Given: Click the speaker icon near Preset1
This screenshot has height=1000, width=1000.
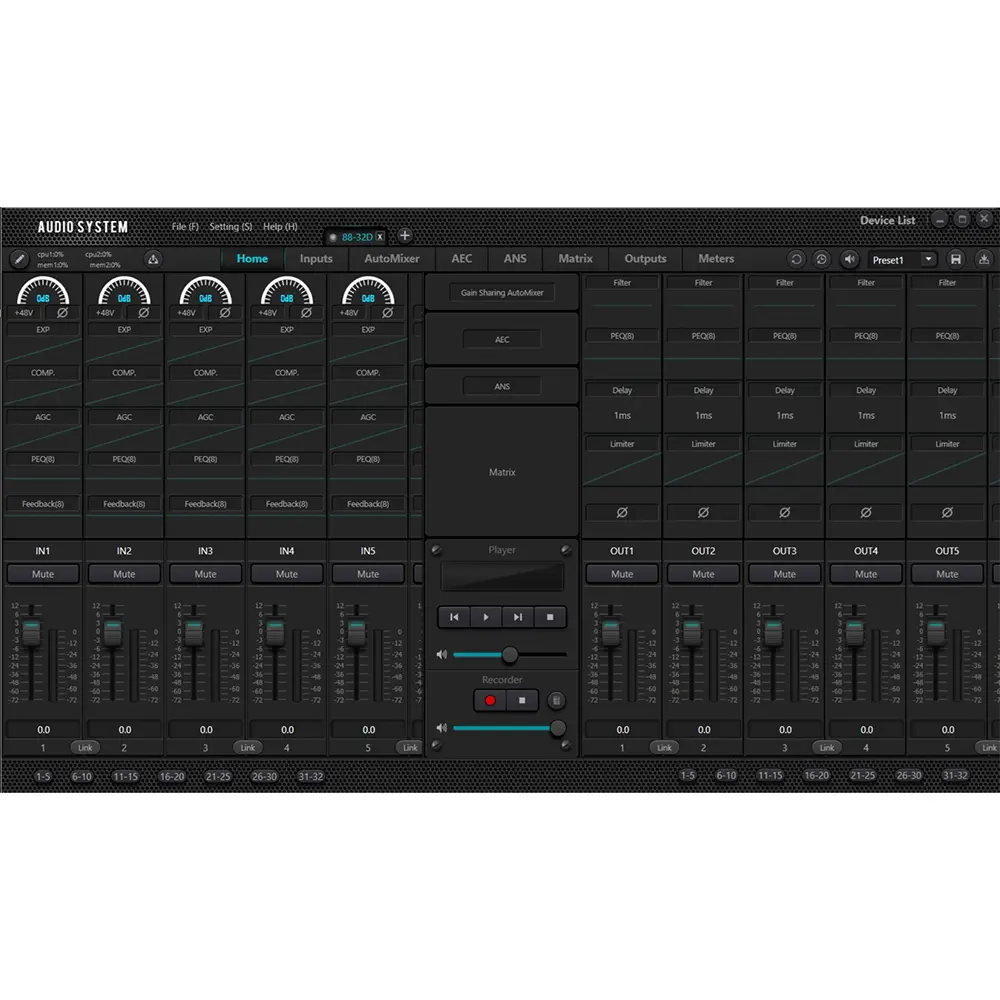Looking at the screenshot, I should pyautogui.click(x=849, y=259).
